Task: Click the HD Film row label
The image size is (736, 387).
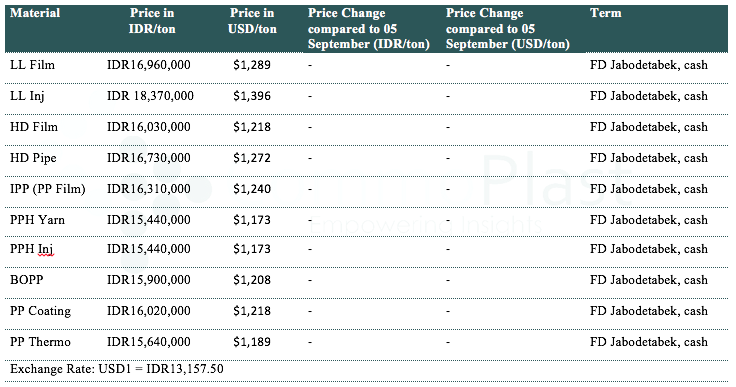Action: 34,127
